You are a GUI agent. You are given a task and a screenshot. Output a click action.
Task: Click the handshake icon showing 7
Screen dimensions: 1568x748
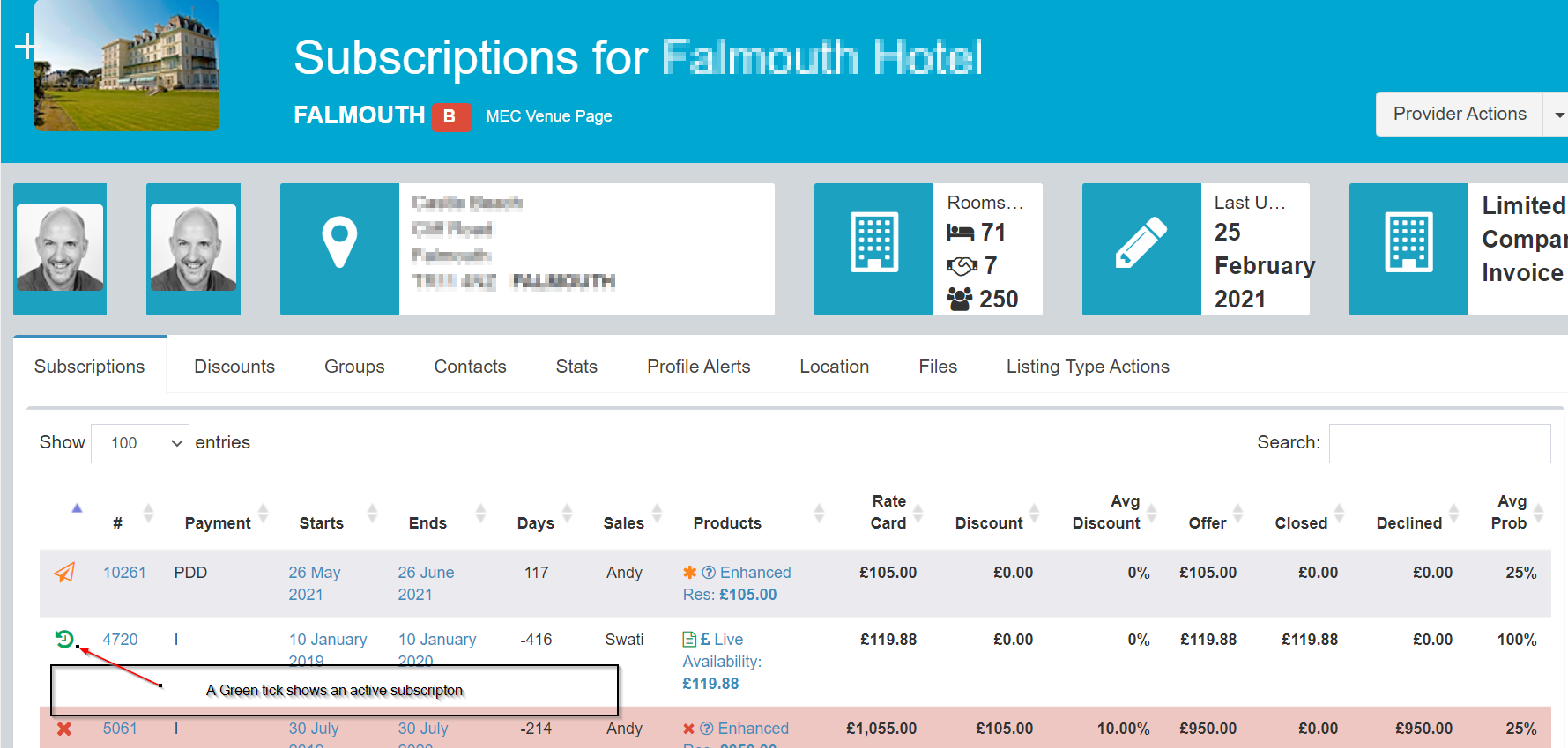click(x=962, y=265)
